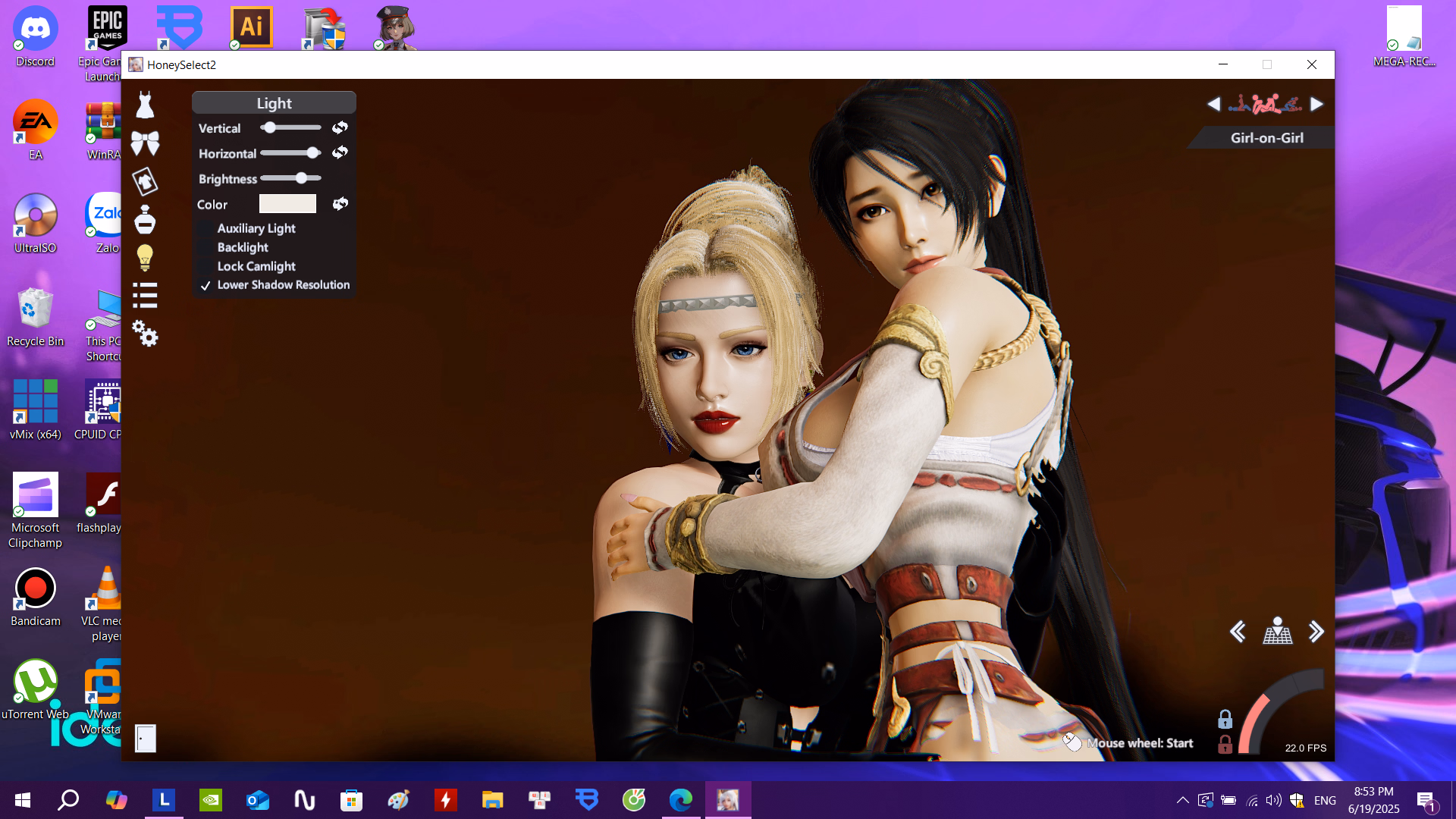Adjust the Brightness slider

(290, 178)
